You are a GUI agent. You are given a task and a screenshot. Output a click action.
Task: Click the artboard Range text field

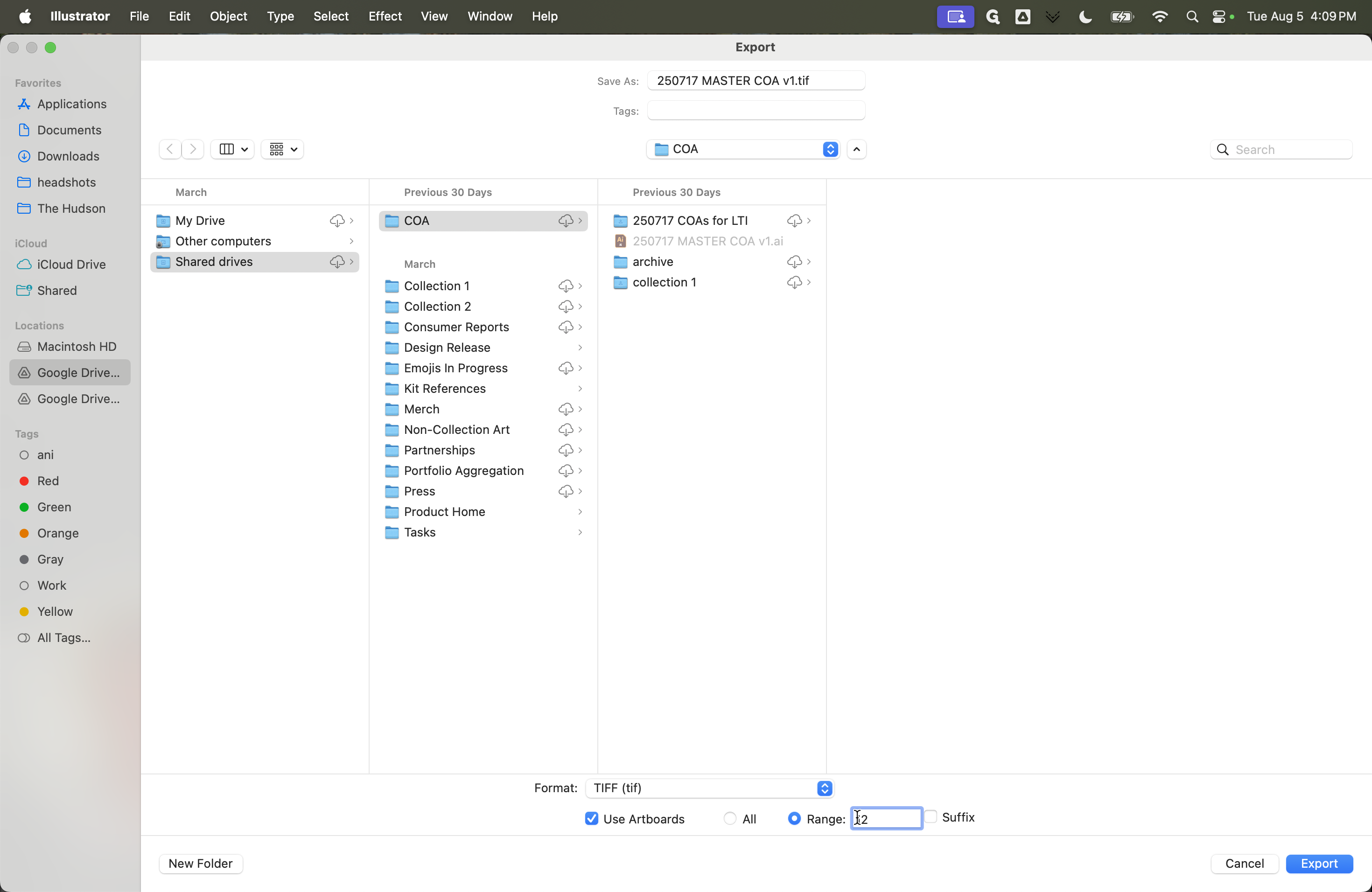pos(886,818)
